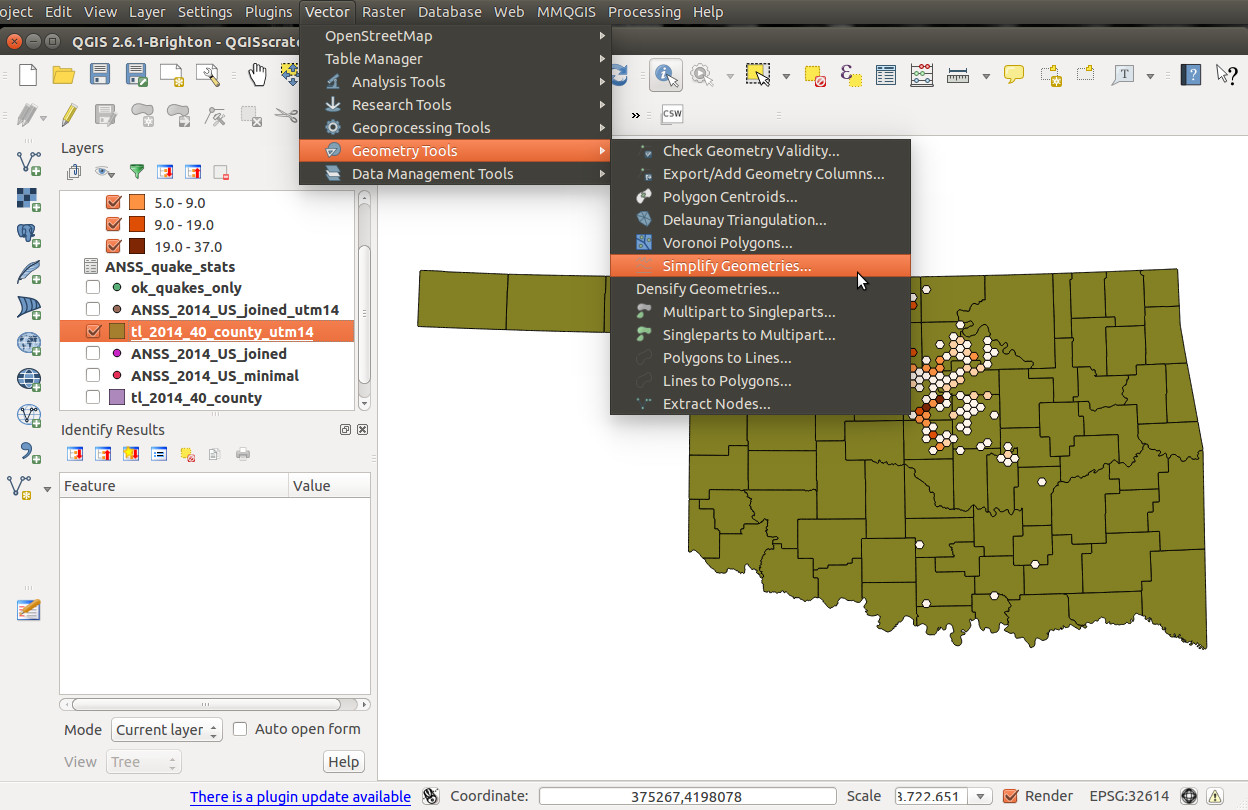1248x810 pixels.
Task: Click the Map Tips speech bubble icon
Action: click(1014, 75)
